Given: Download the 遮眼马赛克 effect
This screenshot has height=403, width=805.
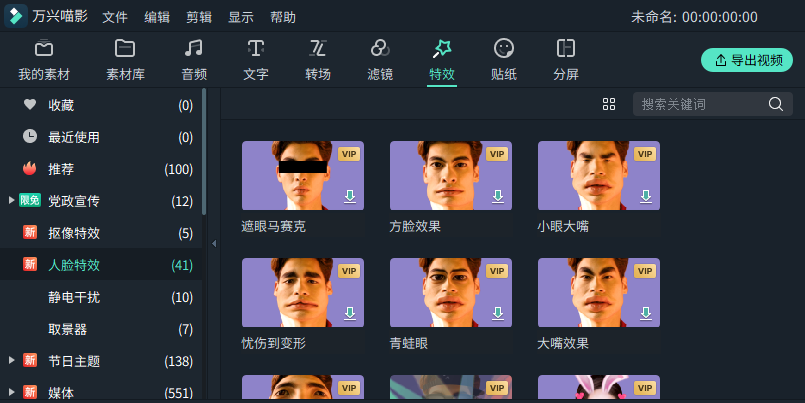Looking at the screenshot, I should pyautogui.click(x=350, y=196).
